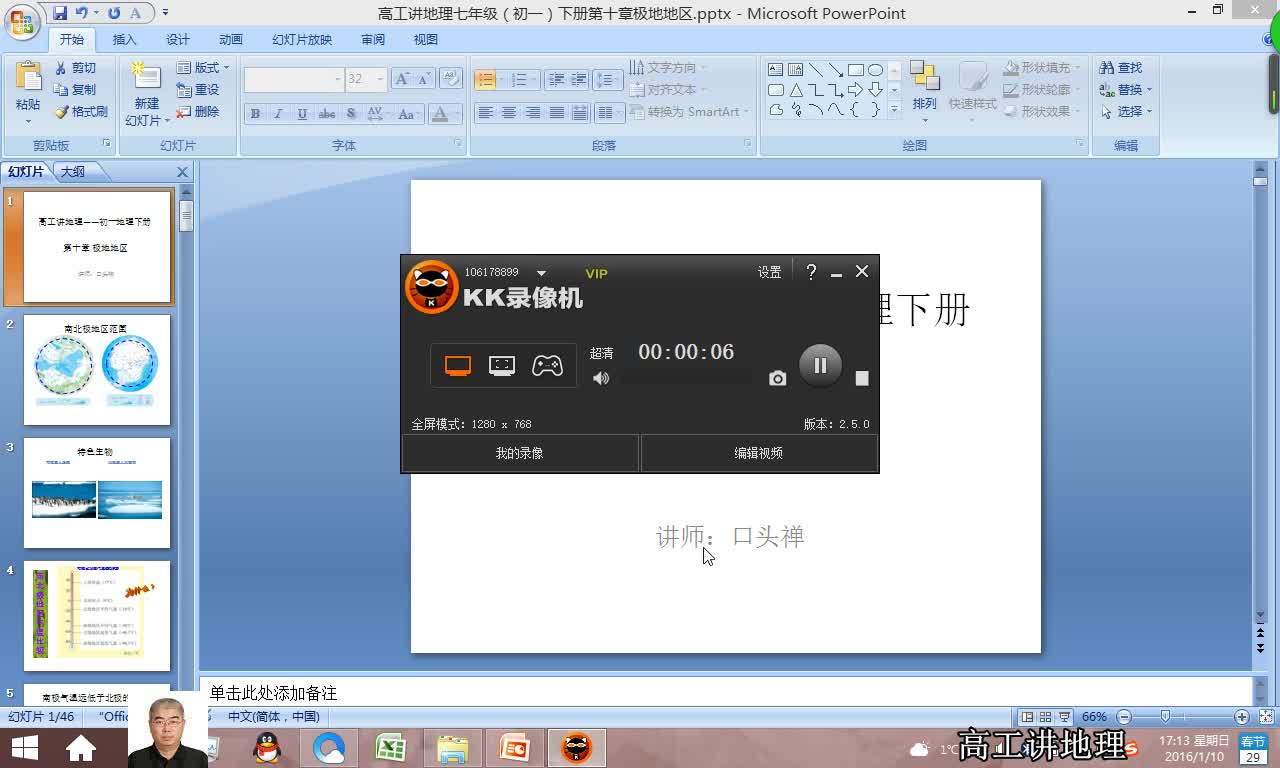This screenshot has height=768, width=1280.
Task: Open Excel from the taskbar
Action: coord(390,748)
